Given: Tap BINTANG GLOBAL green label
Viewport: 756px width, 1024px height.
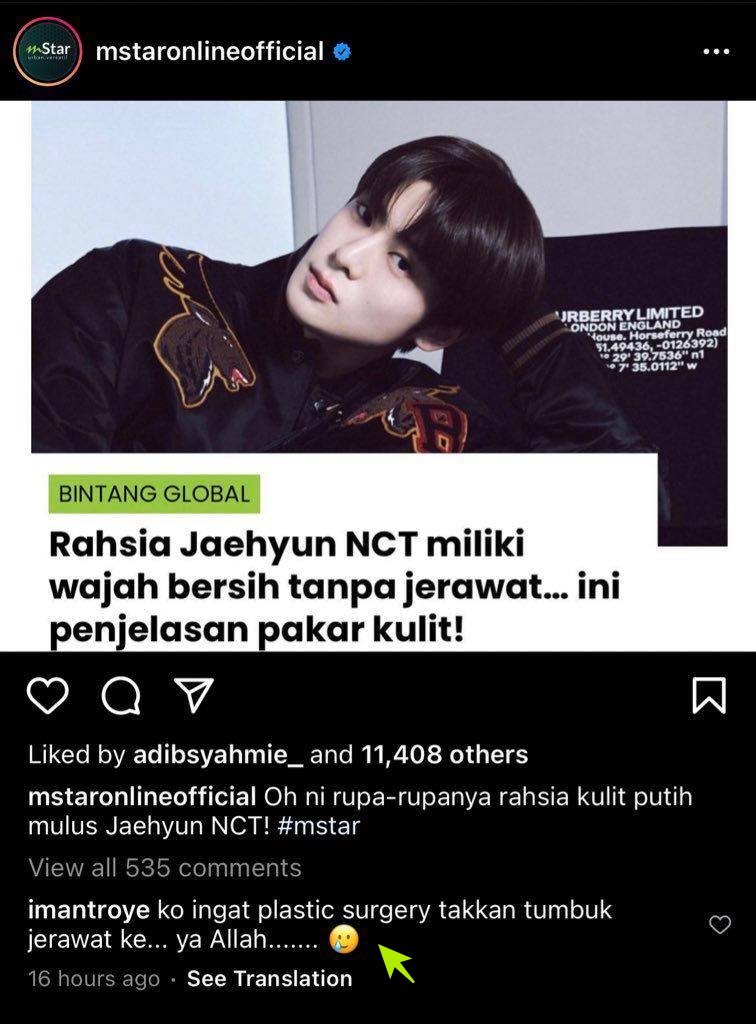Looking at the screenshot, I should coord(154,494).
